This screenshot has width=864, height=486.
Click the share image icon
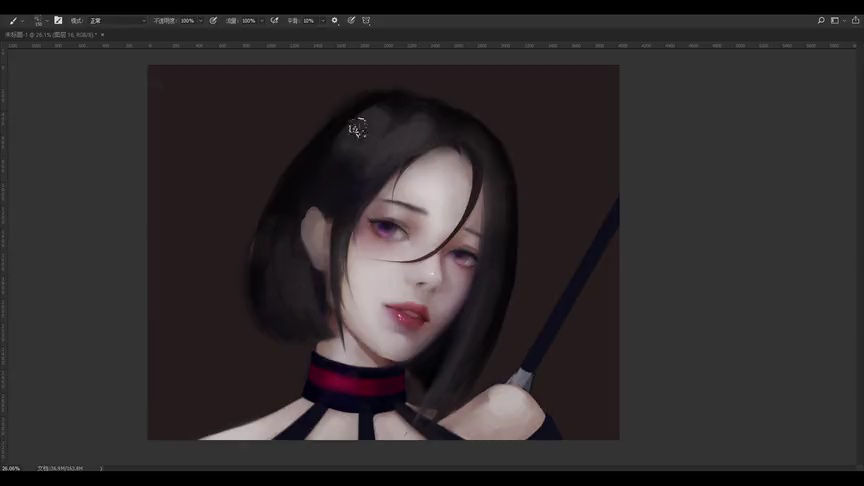(855, 20)
